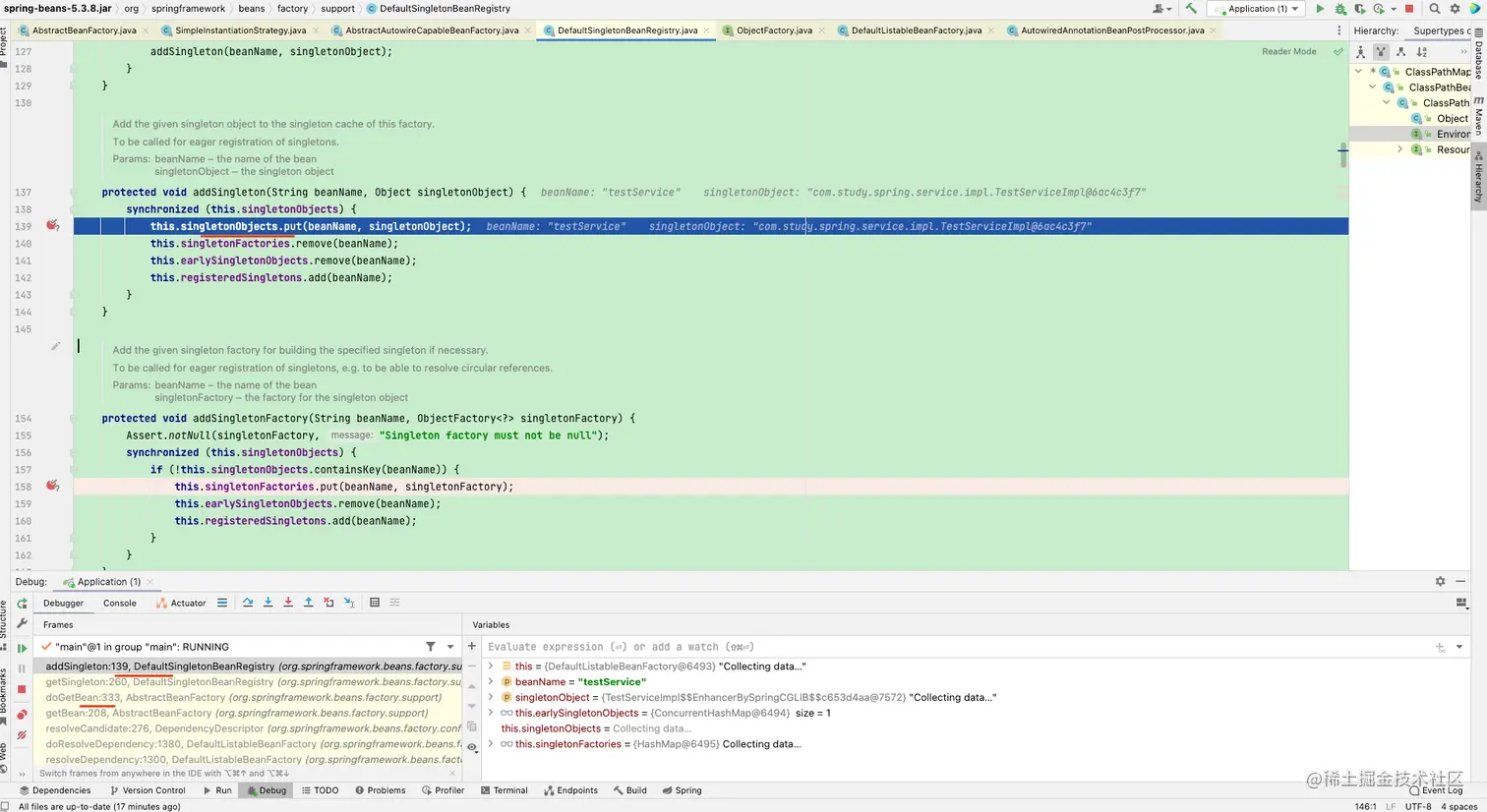Toggle Subtypes Hierarchy view in the Hierarchy panel
The image size is (1487, 812).
coord(1401,51)
